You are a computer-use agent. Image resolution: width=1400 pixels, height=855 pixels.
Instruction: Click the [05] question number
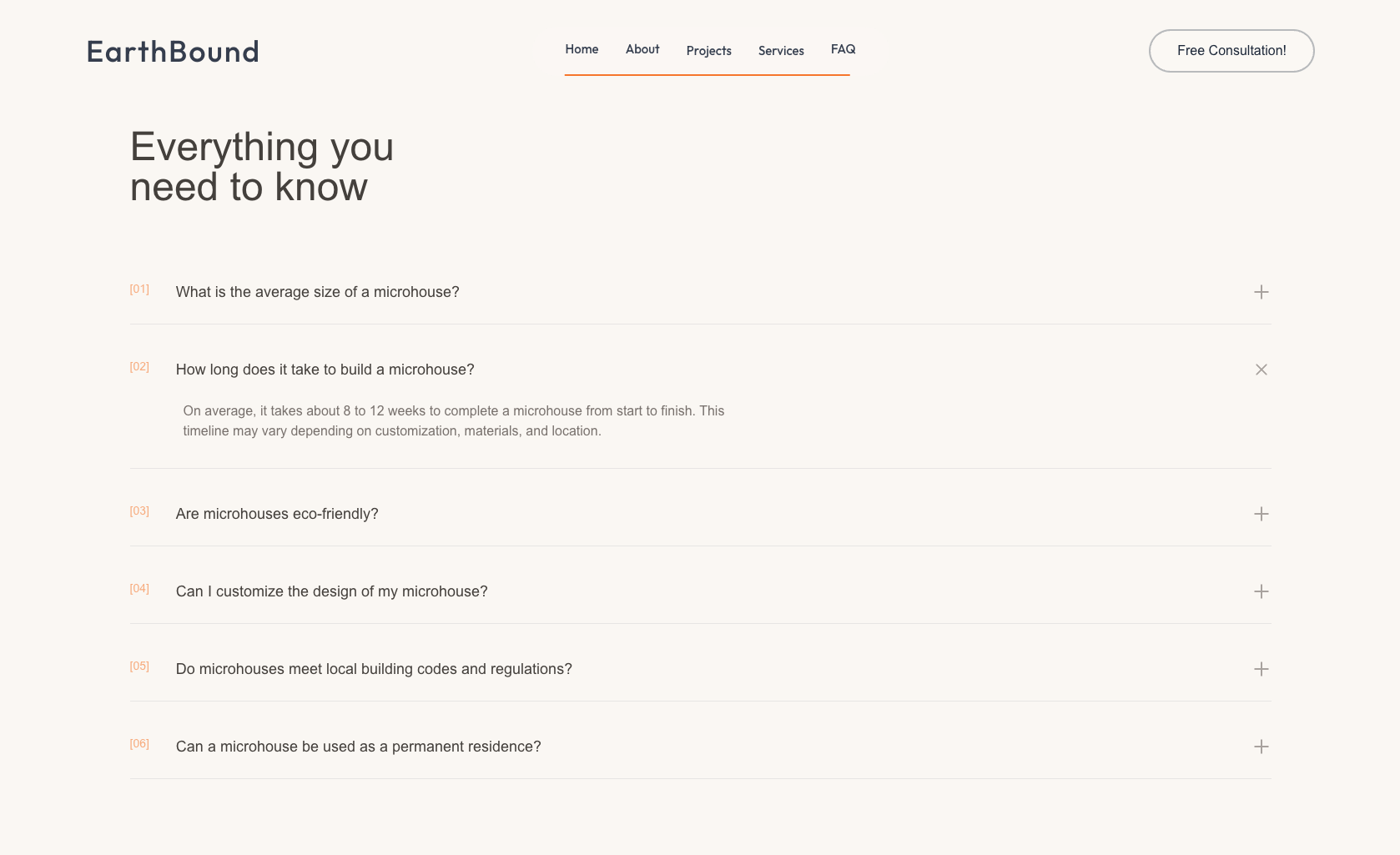[x=139, y=666]
